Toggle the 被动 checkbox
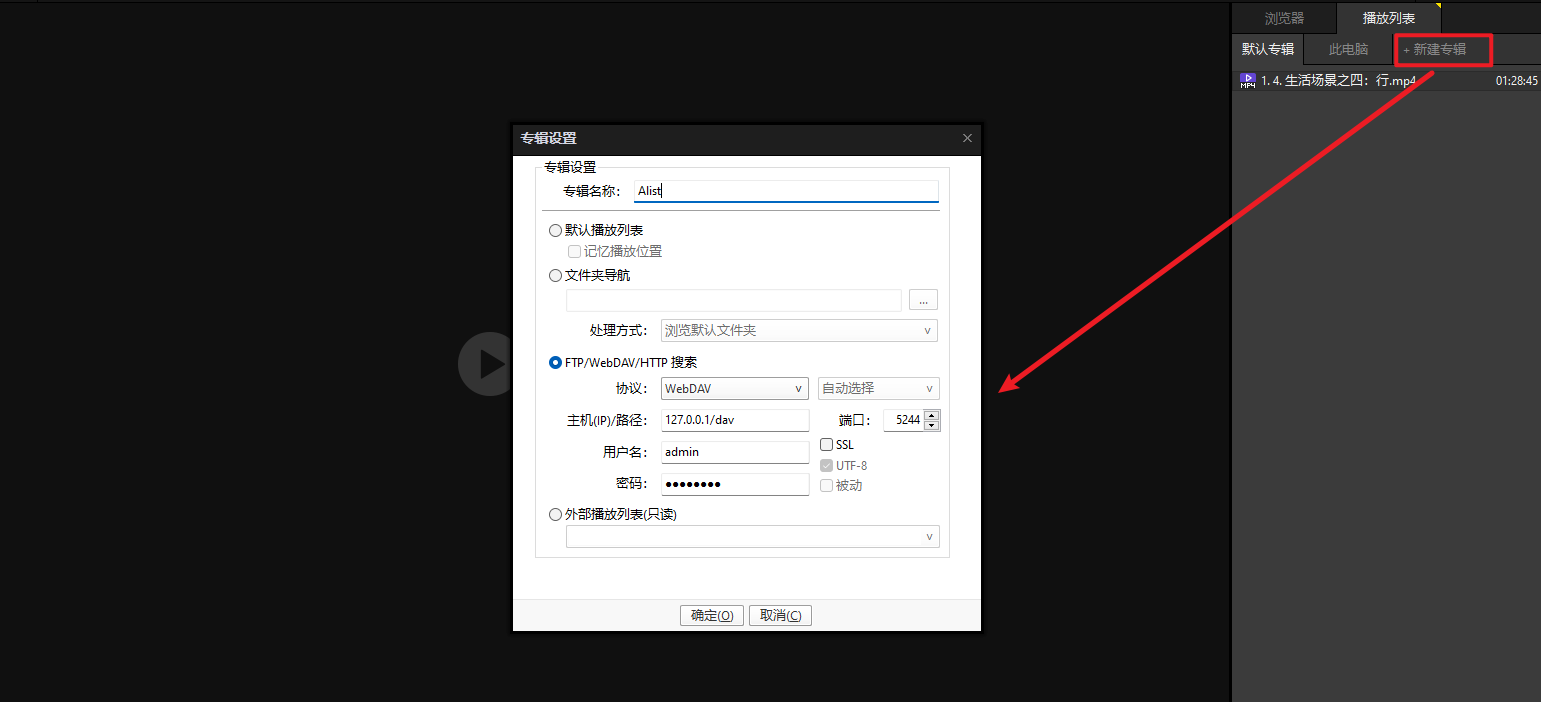Screen dimensions: 1541x702 826,486
